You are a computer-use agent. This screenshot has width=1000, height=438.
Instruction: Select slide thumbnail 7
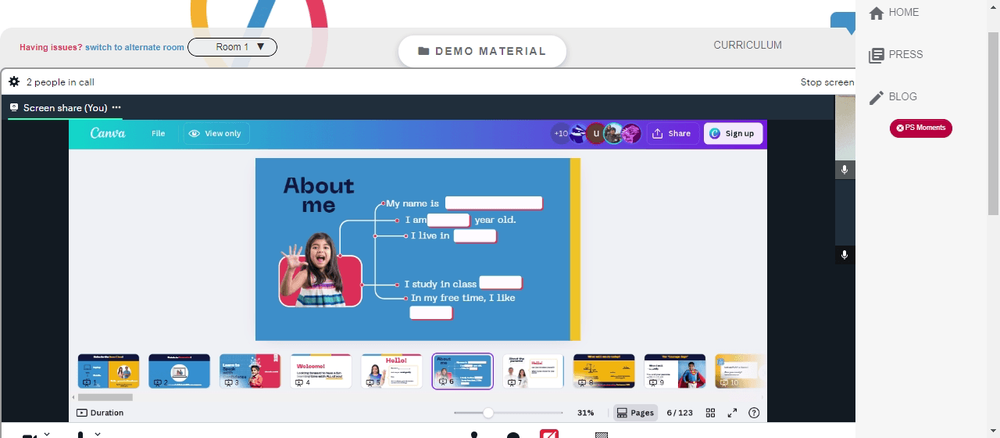click(533, 371)
